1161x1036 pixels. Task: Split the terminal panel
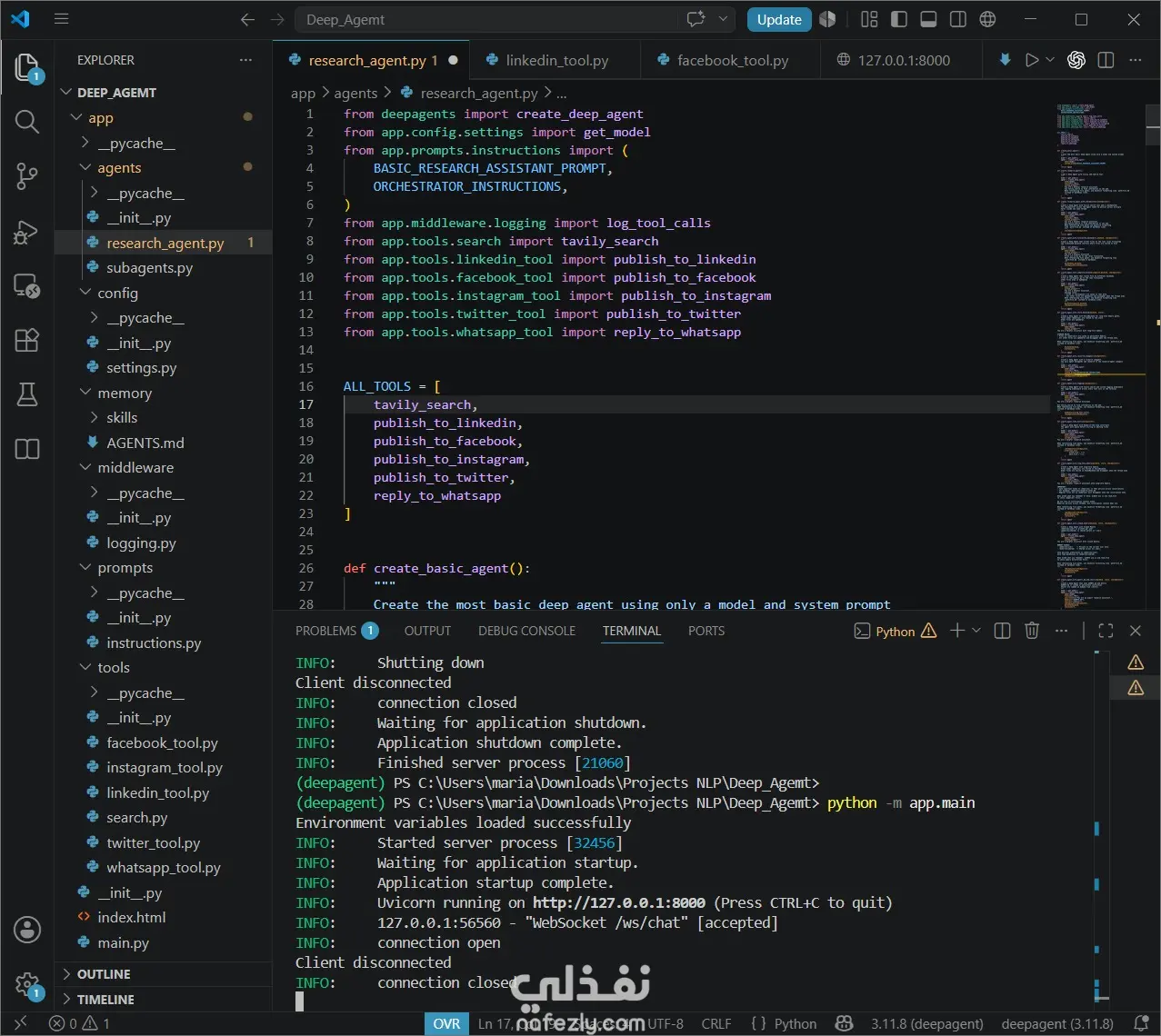click(x=1002, y=630)
